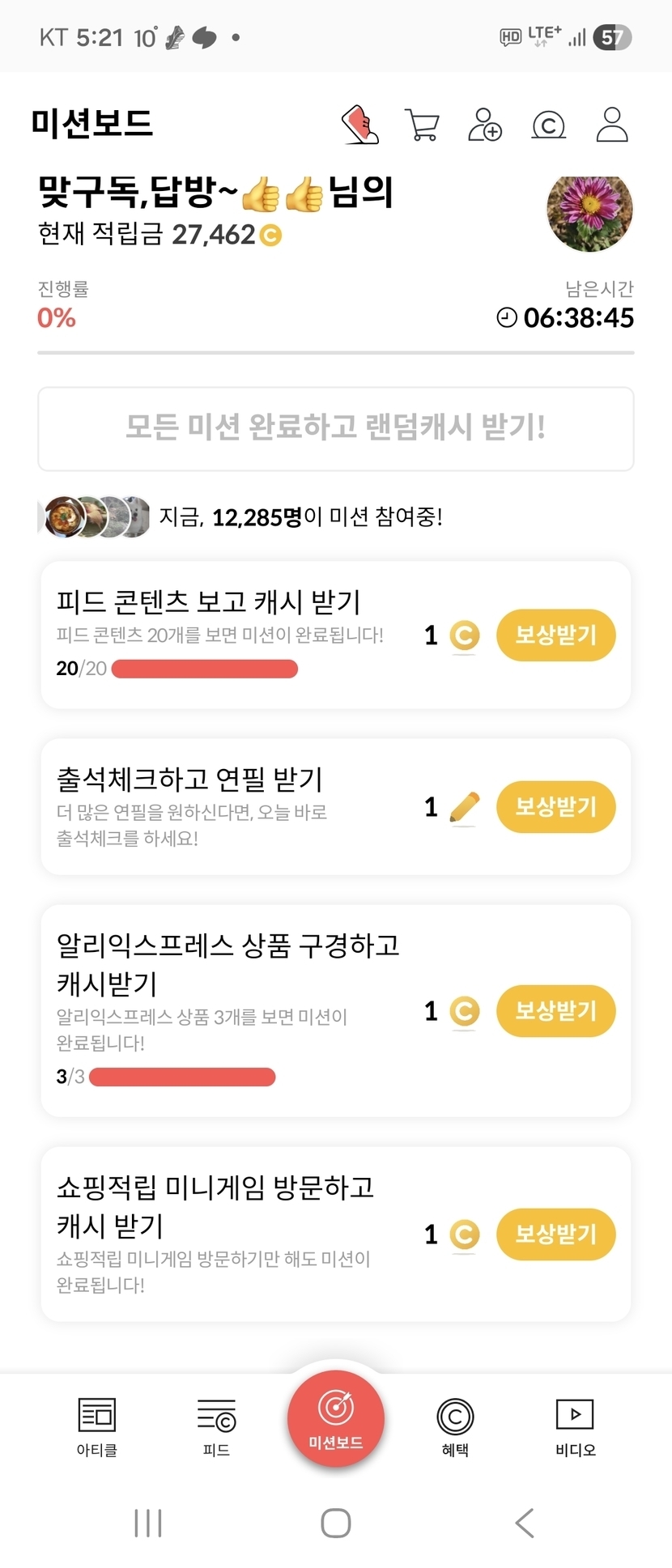Tap the sneaker step-counter icon
672x1568 pixels.
360,125
